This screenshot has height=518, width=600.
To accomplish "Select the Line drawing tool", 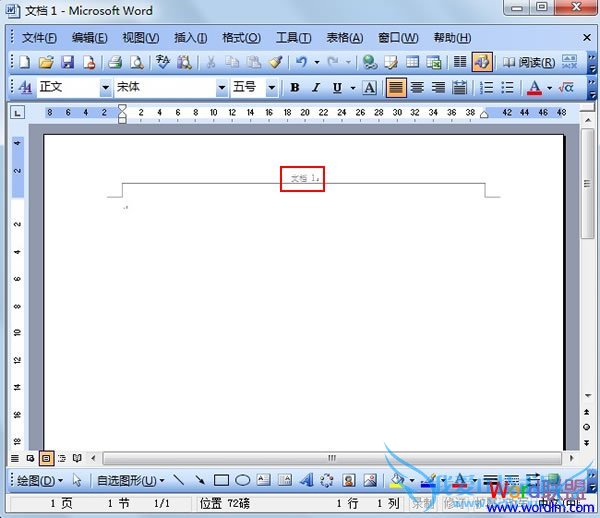I will point(178,480).
